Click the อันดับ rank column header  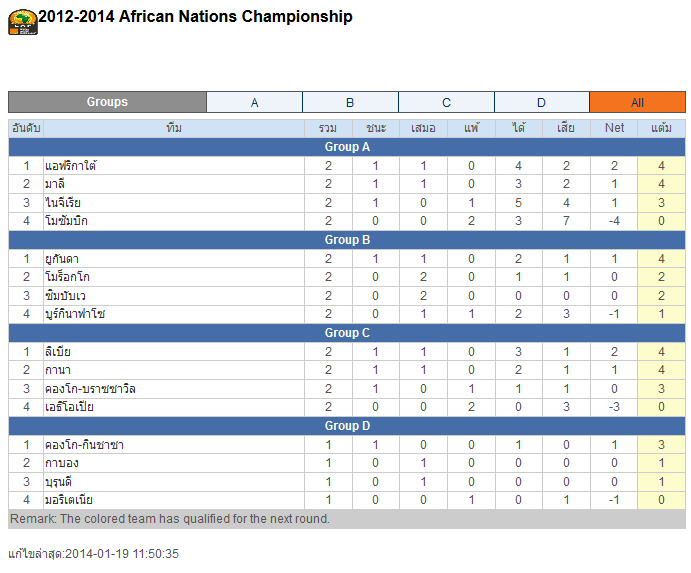(x=26, y=128)
